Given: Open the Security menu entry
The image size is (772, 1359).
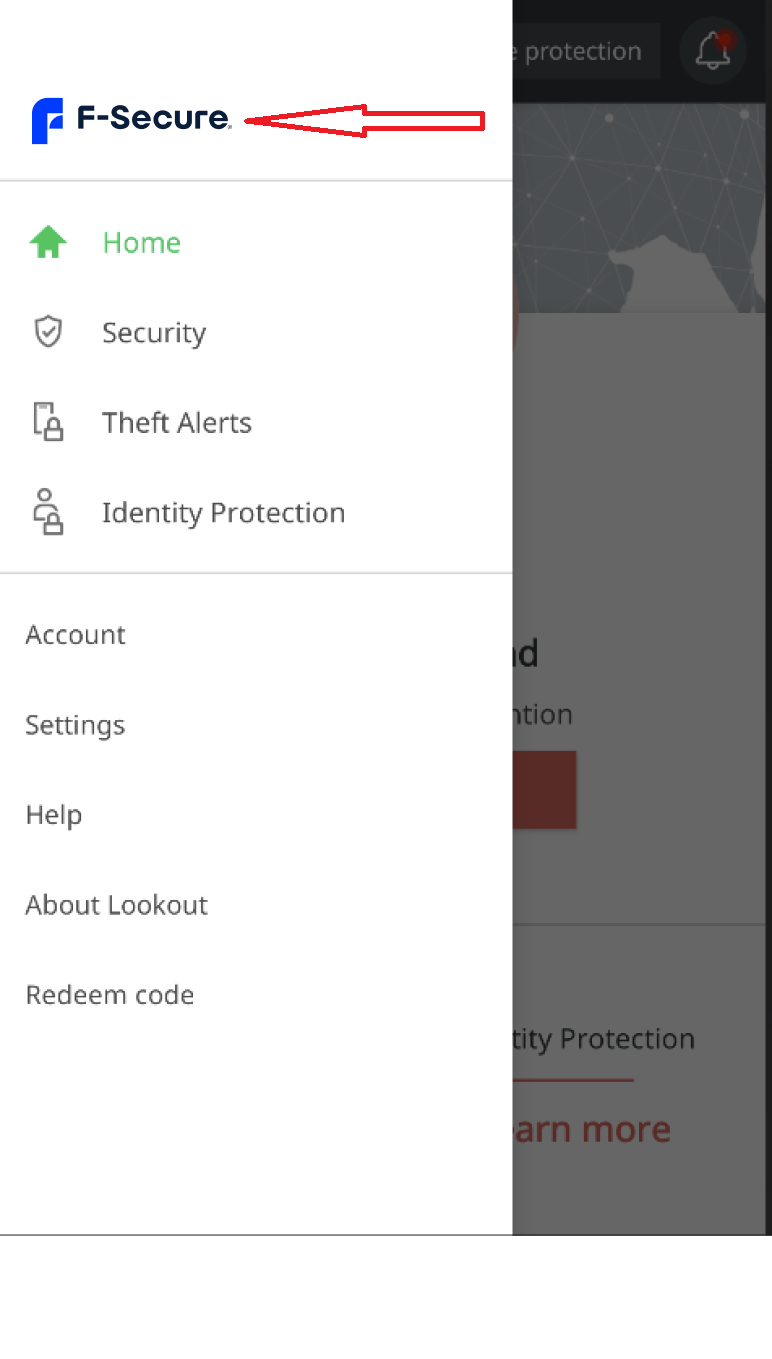Looking at the screenshot, I should click(154, 333).
